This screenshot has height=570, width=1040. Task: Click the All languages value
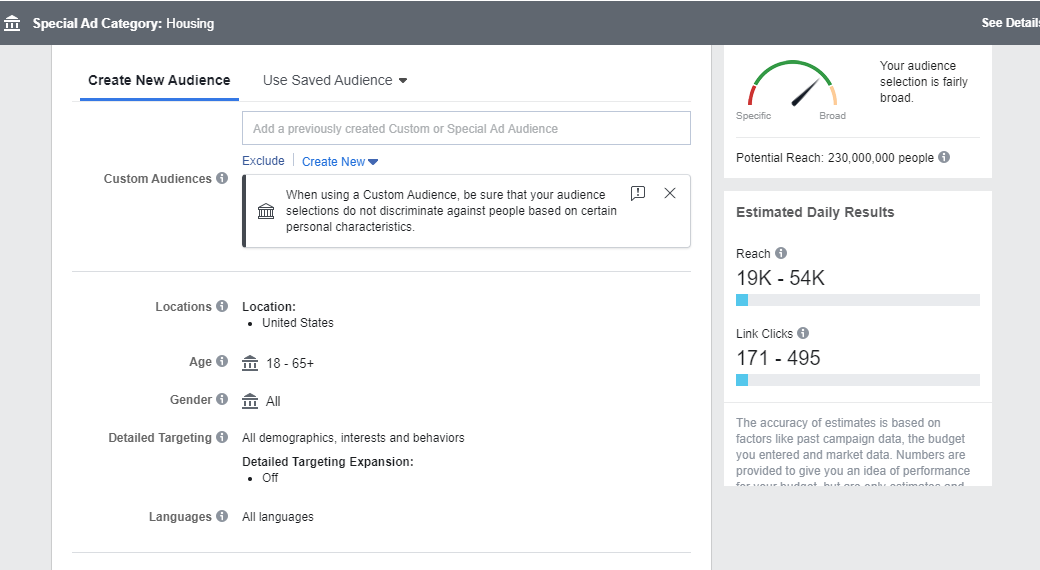[x=278, y=516]
